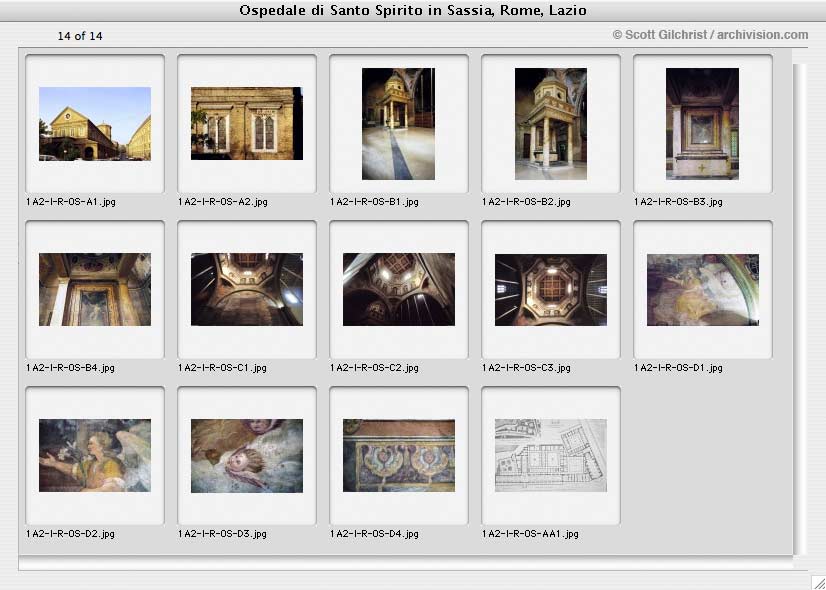Click the file name 1A2-I-R-OS-A1.jpg
The width and height of the screenshot is (826, 590).
[x=71, y=202]
